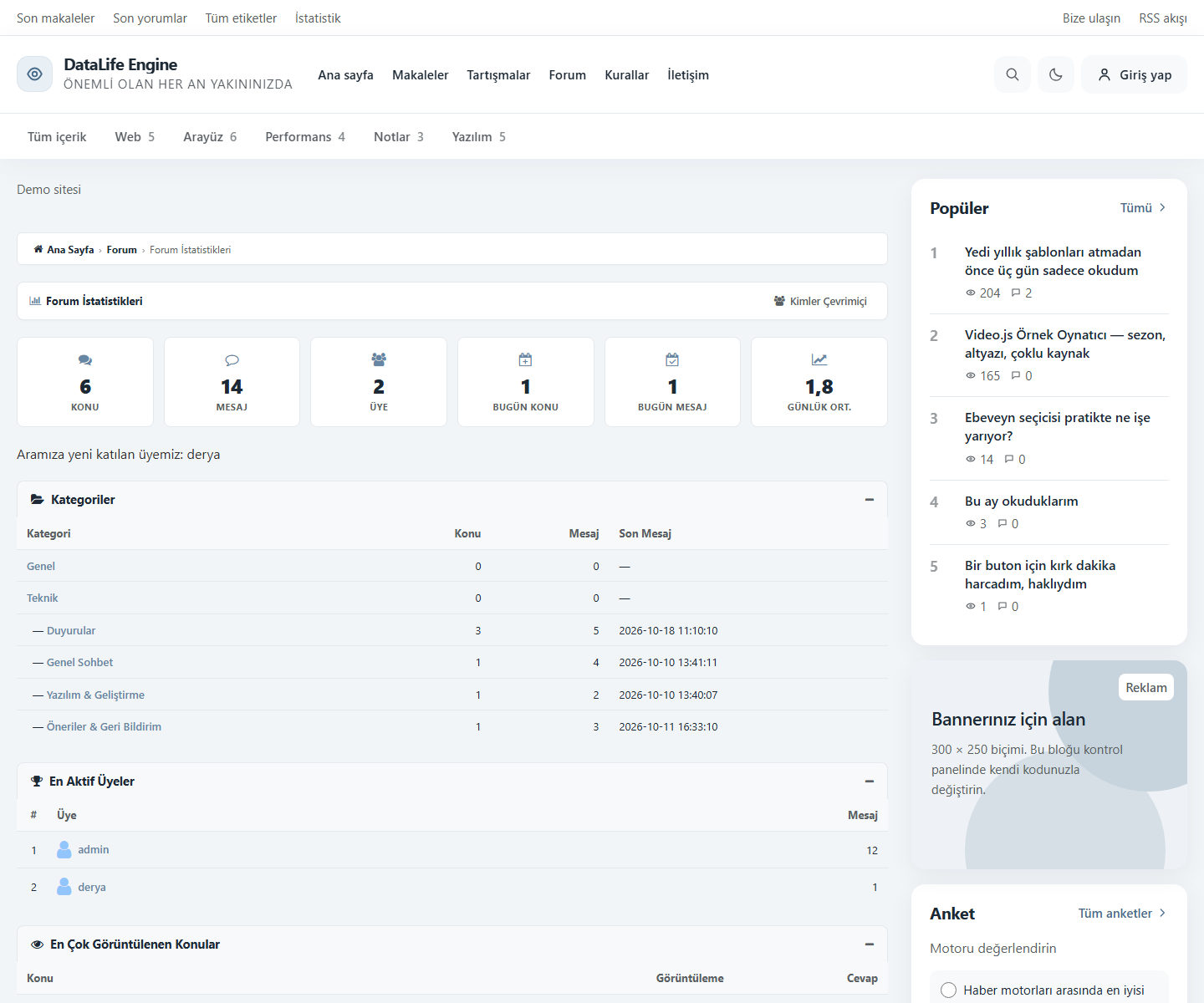Open the Duyurular forum category link
Viewport: 1204px width, 1003px height.
[x=71, y=630]
